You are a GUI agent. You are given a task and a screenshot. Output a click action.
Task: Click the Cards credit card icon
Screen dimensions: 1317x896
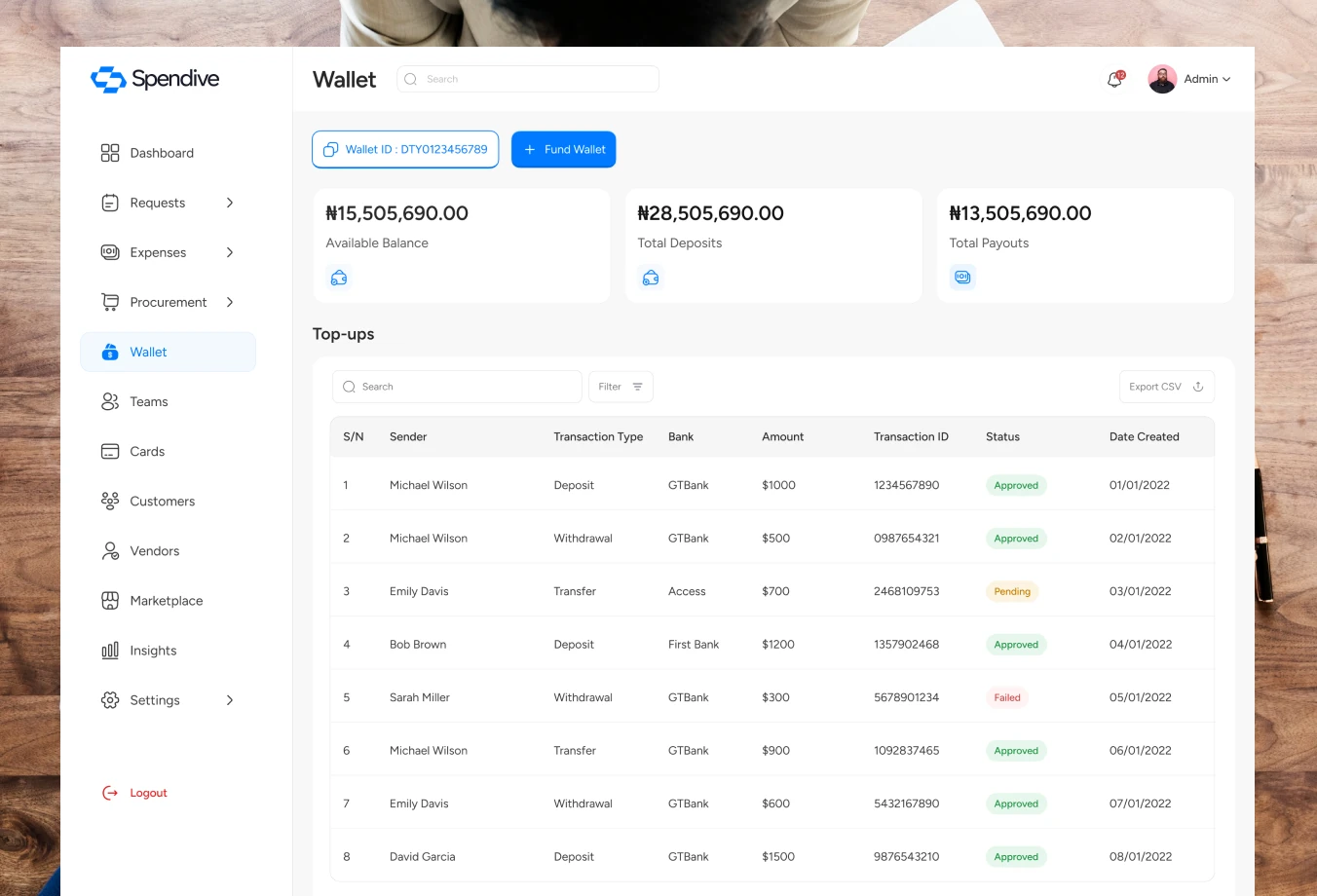click(110, 451)
